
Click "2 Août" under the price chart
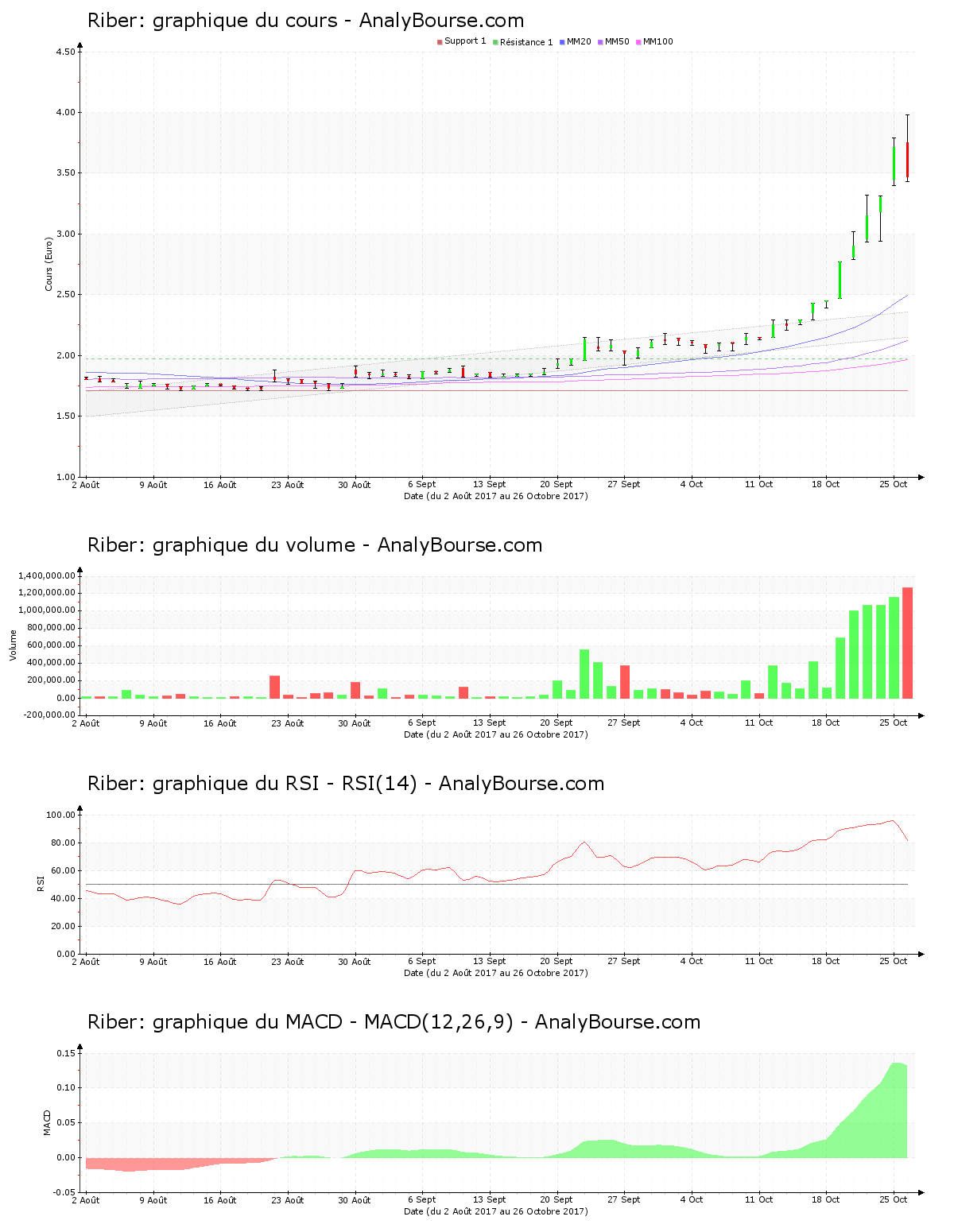[x=86, y=485]
